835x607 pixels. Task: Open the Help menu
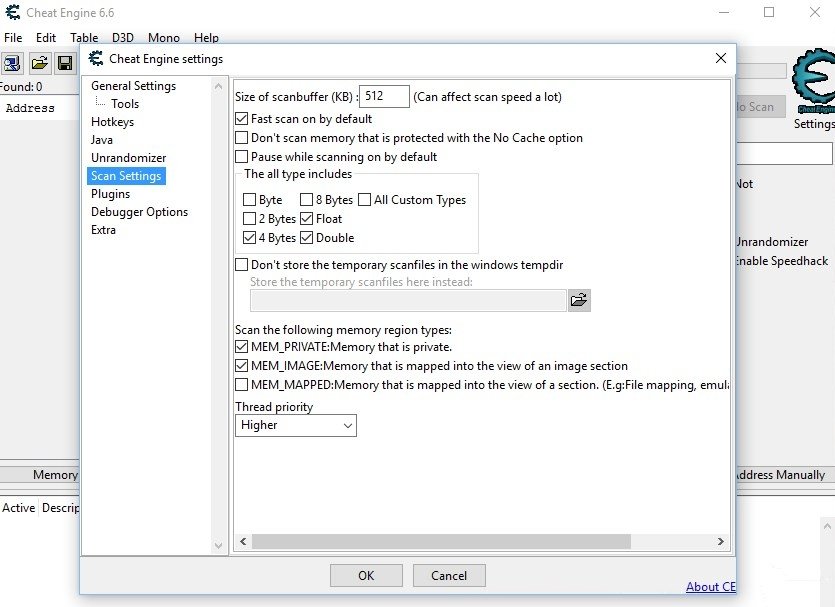[206, 38]
